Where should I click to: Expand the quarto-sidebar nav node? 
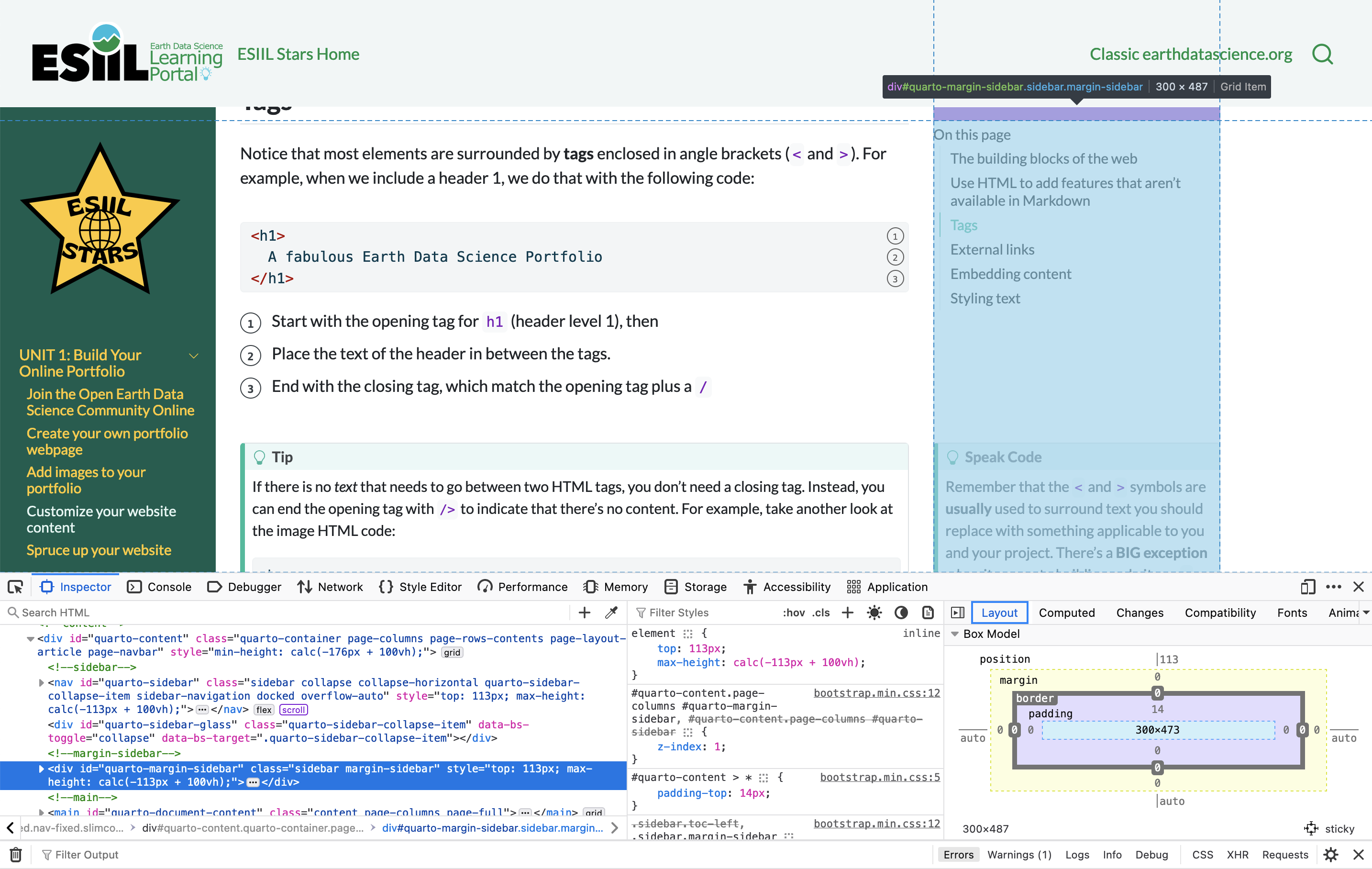41,683
